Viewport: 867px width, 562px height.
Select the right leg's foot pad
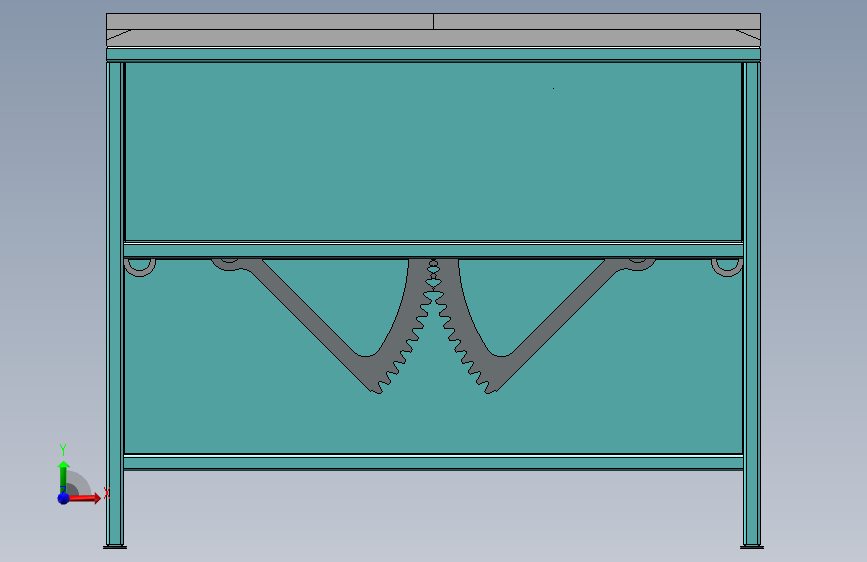[x=752, y=547]
